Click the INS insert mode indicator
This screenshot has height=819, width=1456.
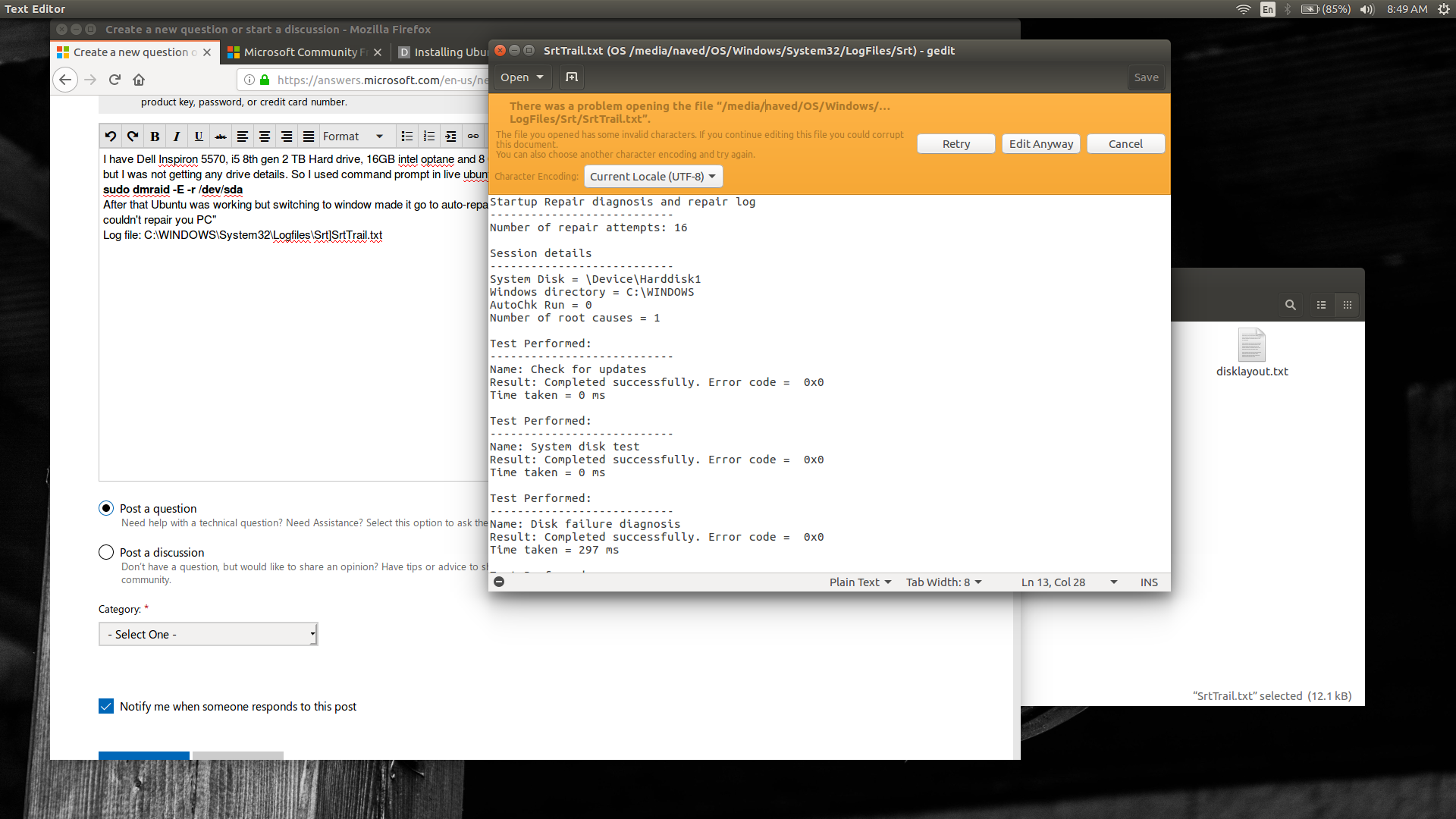tap(1149, 582)
